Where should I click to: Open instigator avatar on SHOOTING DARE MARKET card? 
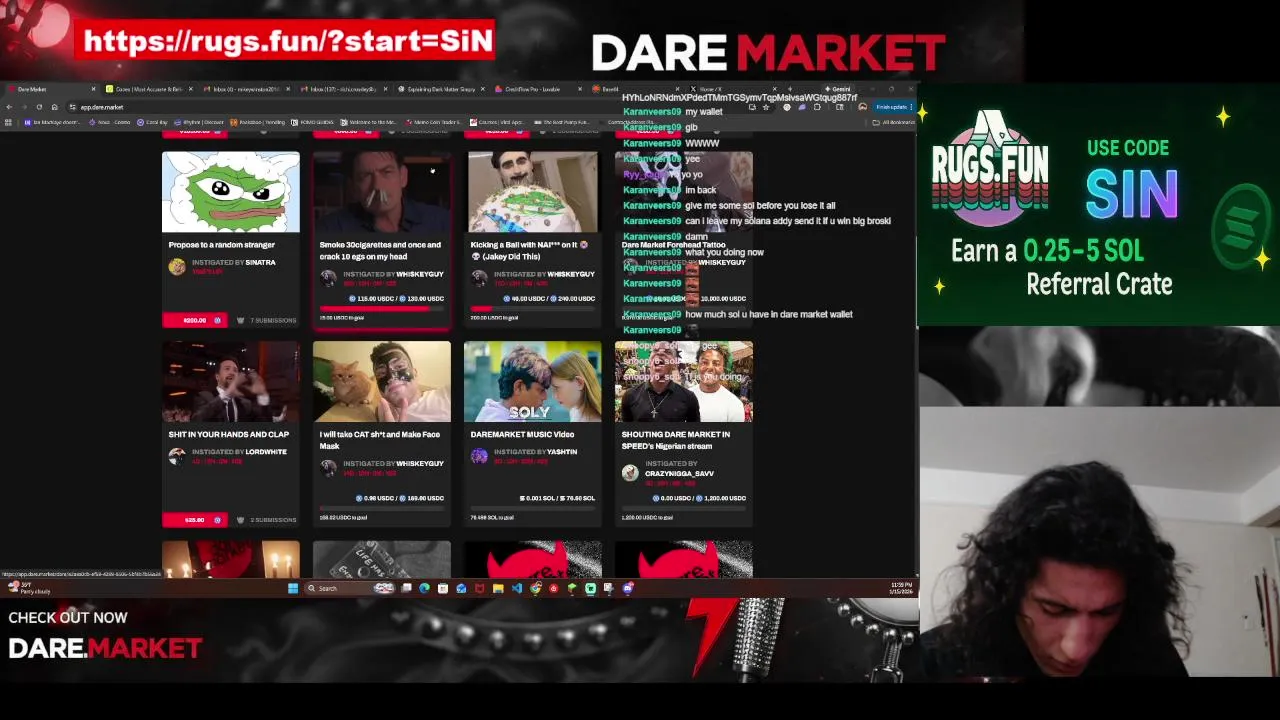click(x=630, y=473)
